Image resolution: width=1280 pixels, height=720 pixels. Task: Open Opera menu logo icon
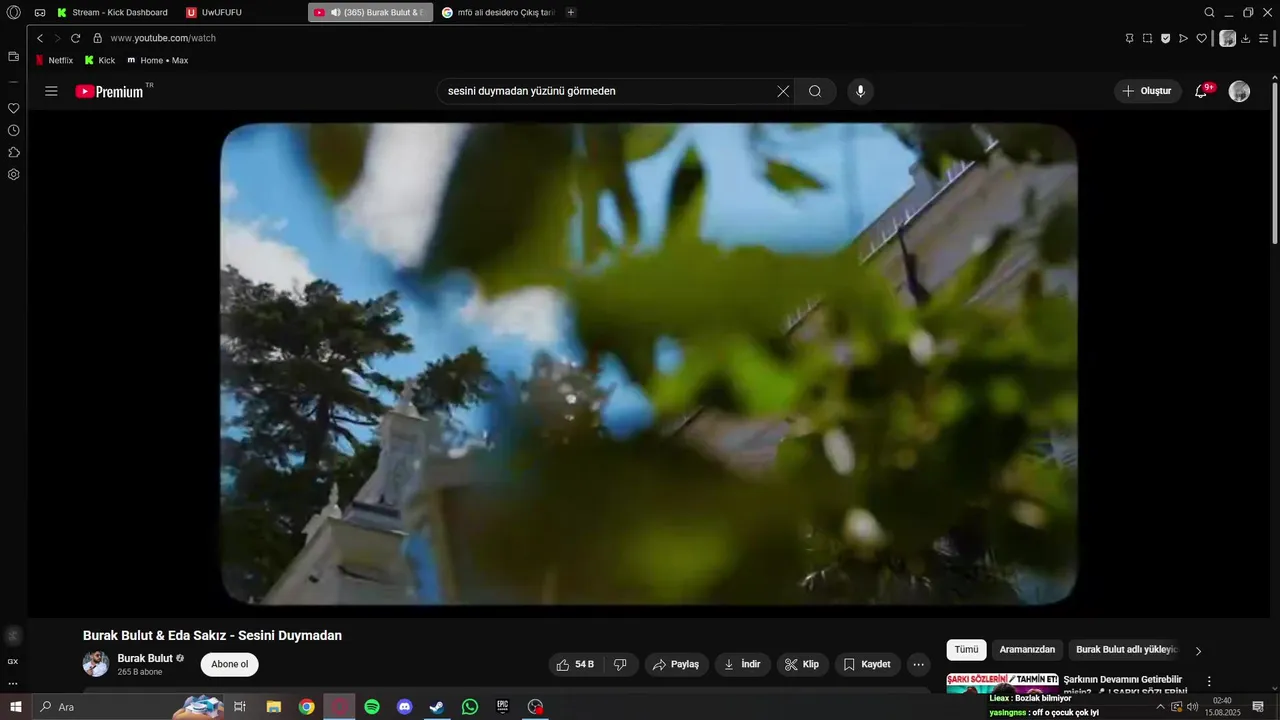point(13,12)
